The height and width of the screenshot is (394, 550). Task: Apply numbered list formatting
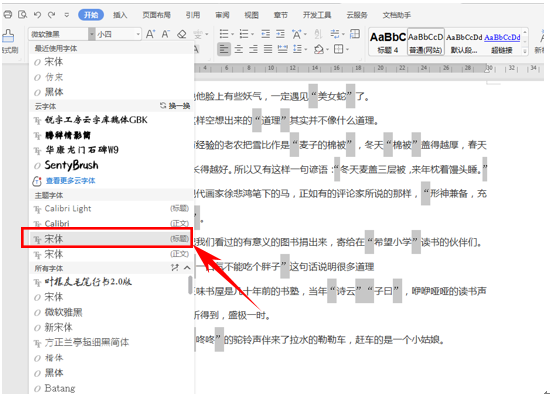click(x=244, y=34)
